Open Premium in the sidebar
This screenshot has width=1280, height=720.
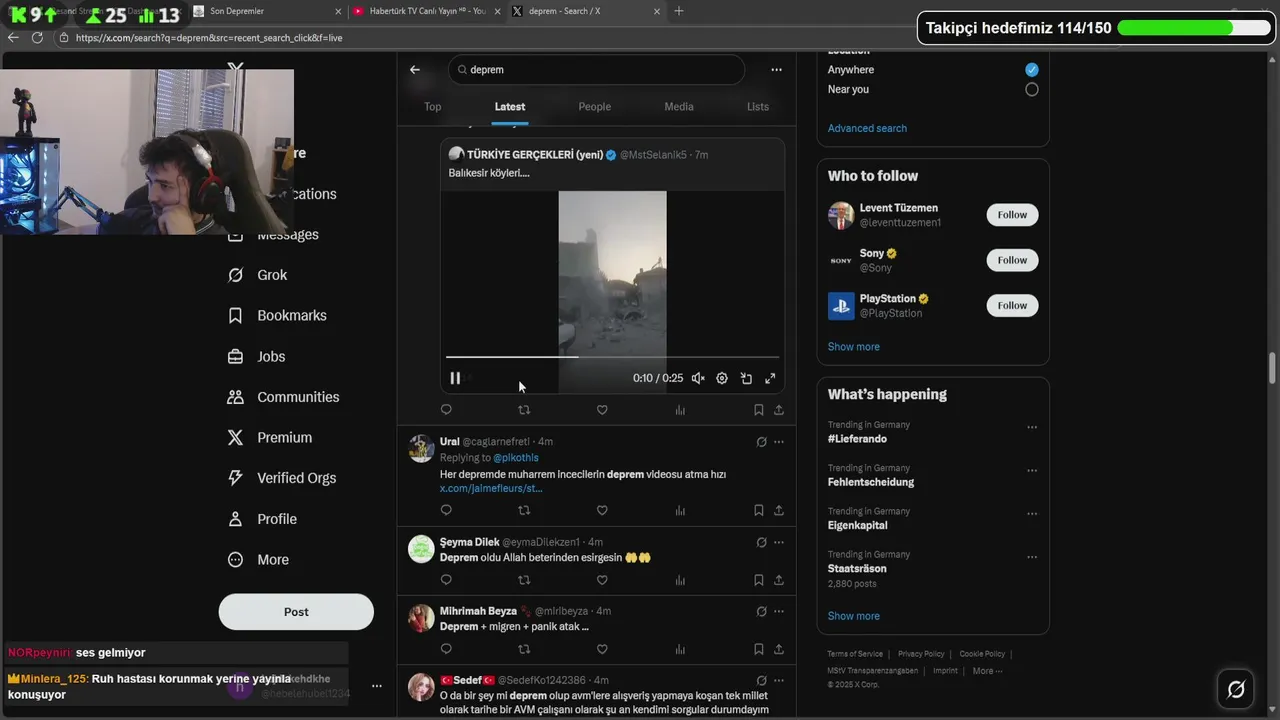pyautogui.click(x=270, y=438)
